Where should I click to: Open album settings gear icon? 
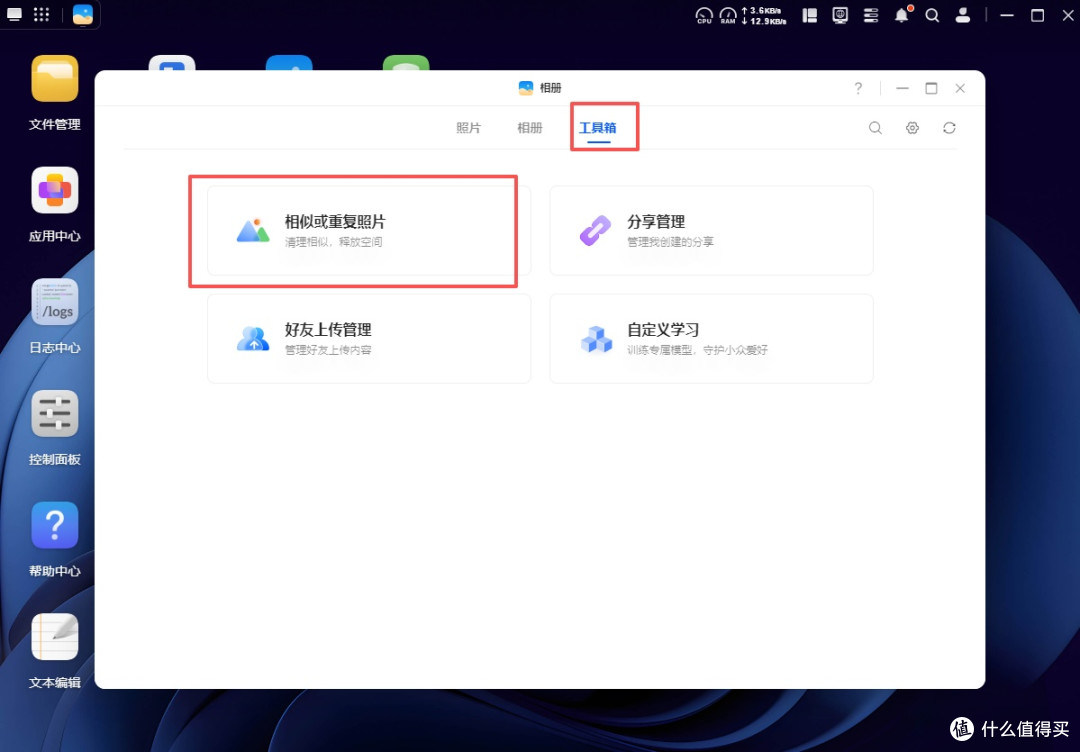click(913, 128)
